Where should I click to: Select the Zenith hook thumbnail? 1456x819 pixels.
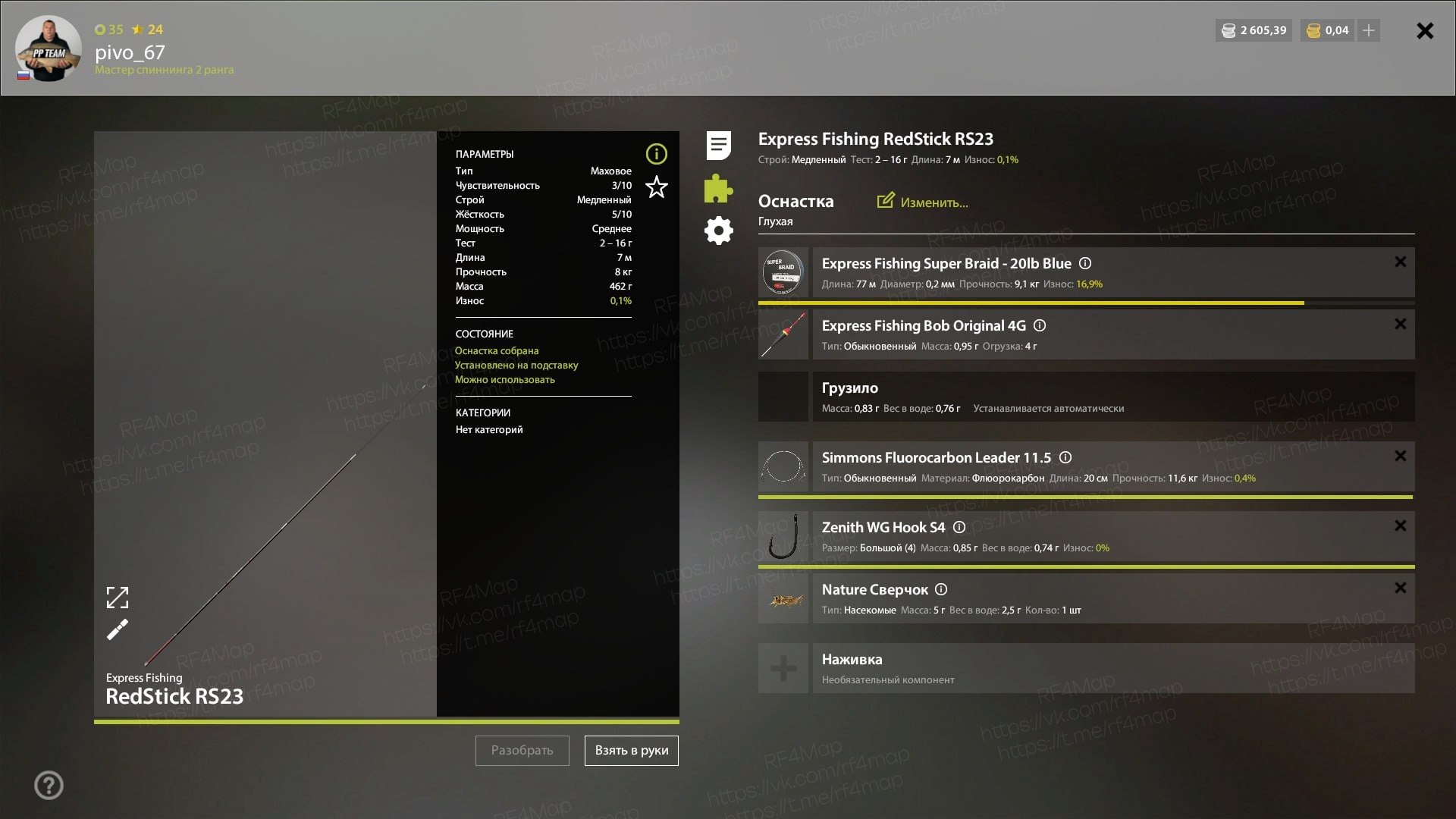pos(783,536)
